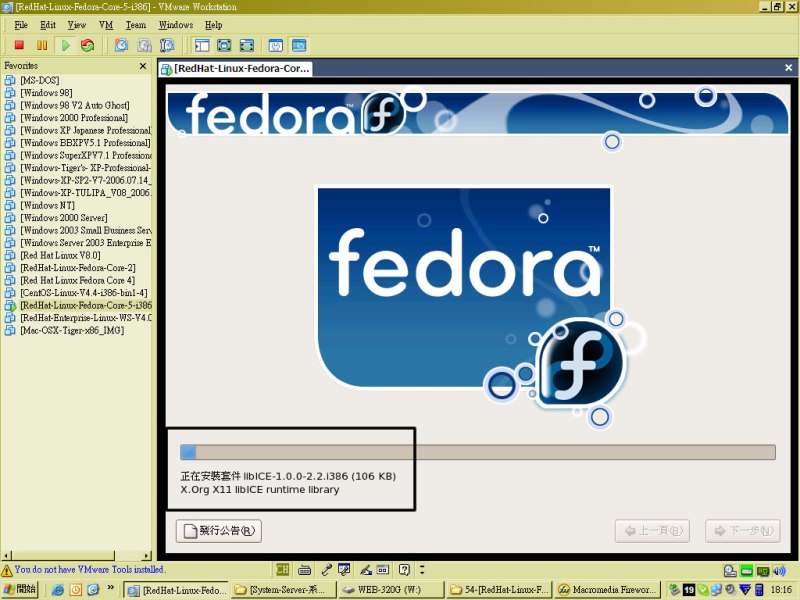Open the Edit menu

point(48,24)
